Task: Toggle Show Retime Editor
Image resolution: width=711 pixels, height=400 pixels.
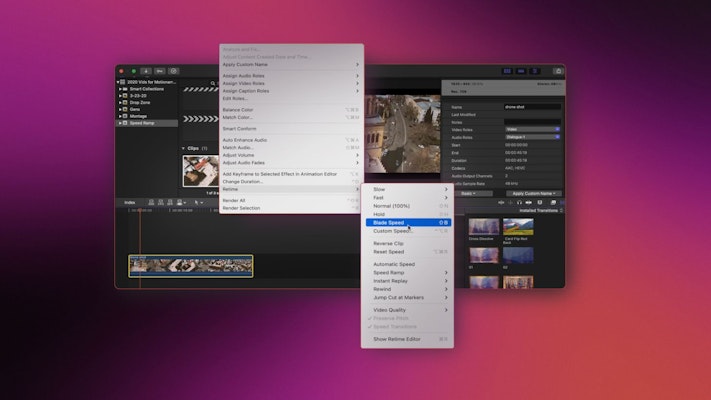Action: [397, 339]
